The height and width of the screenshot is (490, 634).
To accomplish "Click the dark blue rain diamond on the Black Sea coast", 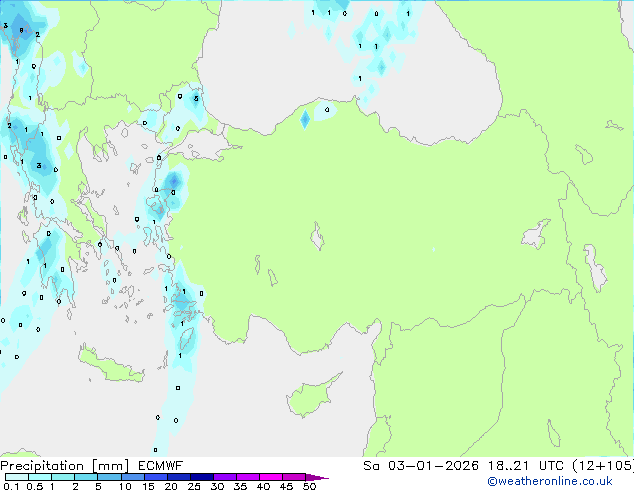I will pyautogui.click(x=305, y=119).
